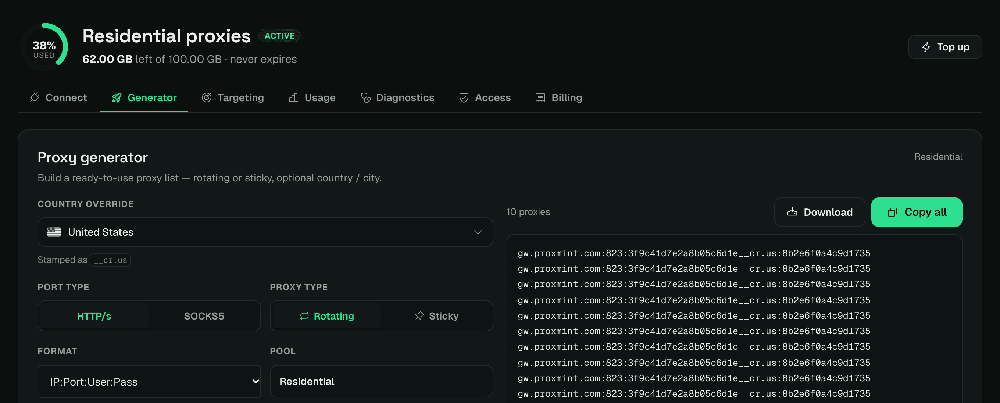The height and width of the screenshot is (403, 1000).
Task: Expand the country dropdown chevron
Action: click(x=478, y=232)
